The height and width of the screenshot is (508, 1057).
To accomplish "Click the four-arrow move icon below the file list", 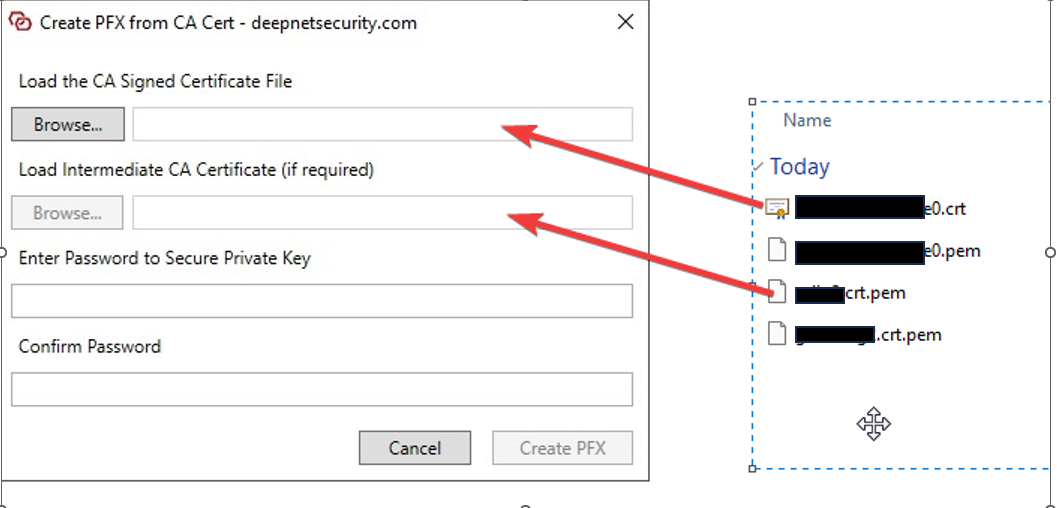I will (873, 424).
